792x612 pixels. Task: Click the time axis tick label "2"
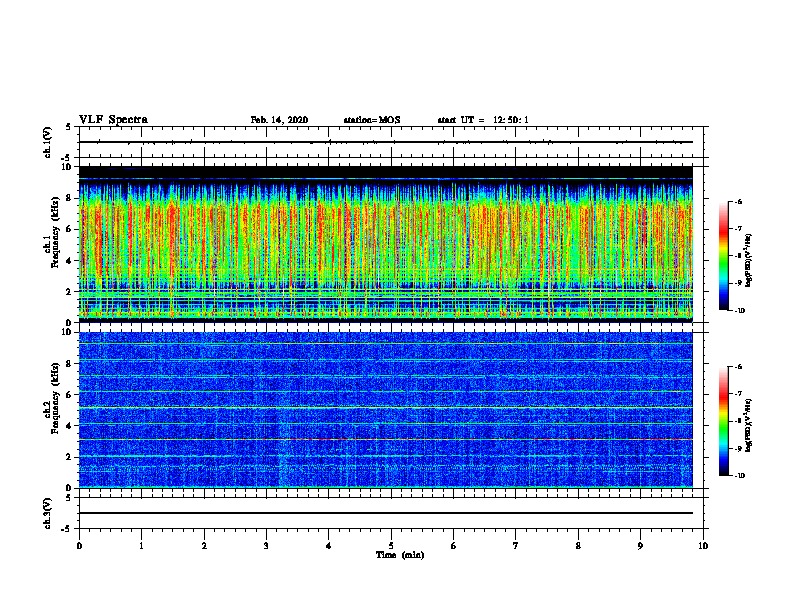(x=204, y=546)
